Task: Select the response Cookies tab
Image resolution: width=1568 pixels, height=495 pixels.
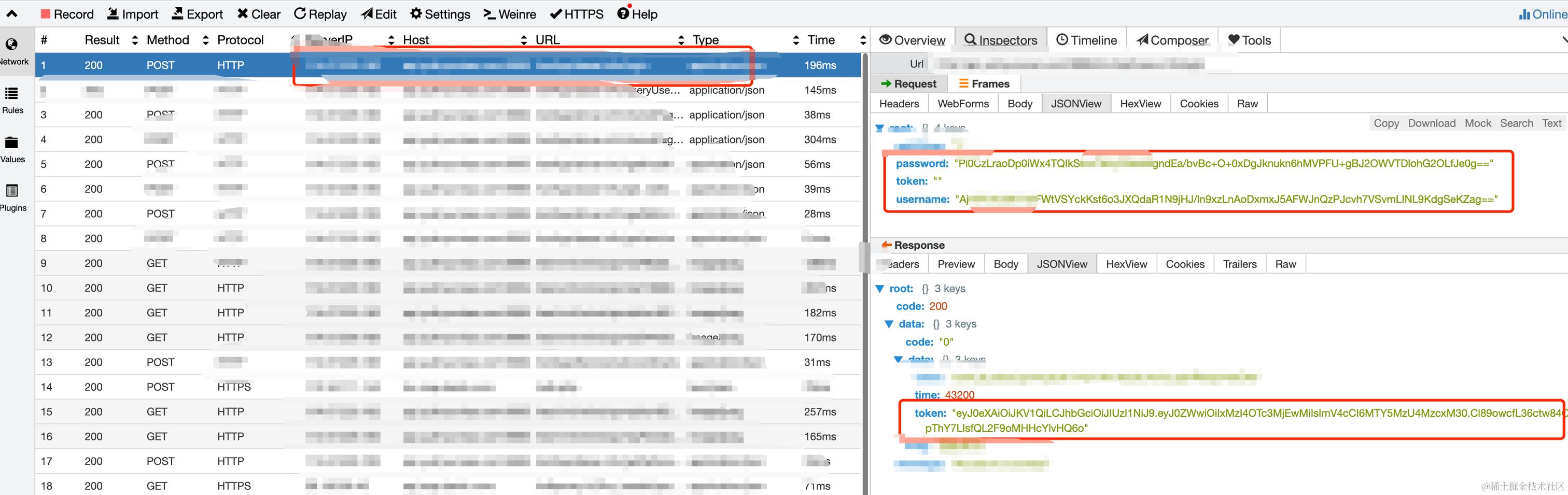Action: coord(1184,264)
